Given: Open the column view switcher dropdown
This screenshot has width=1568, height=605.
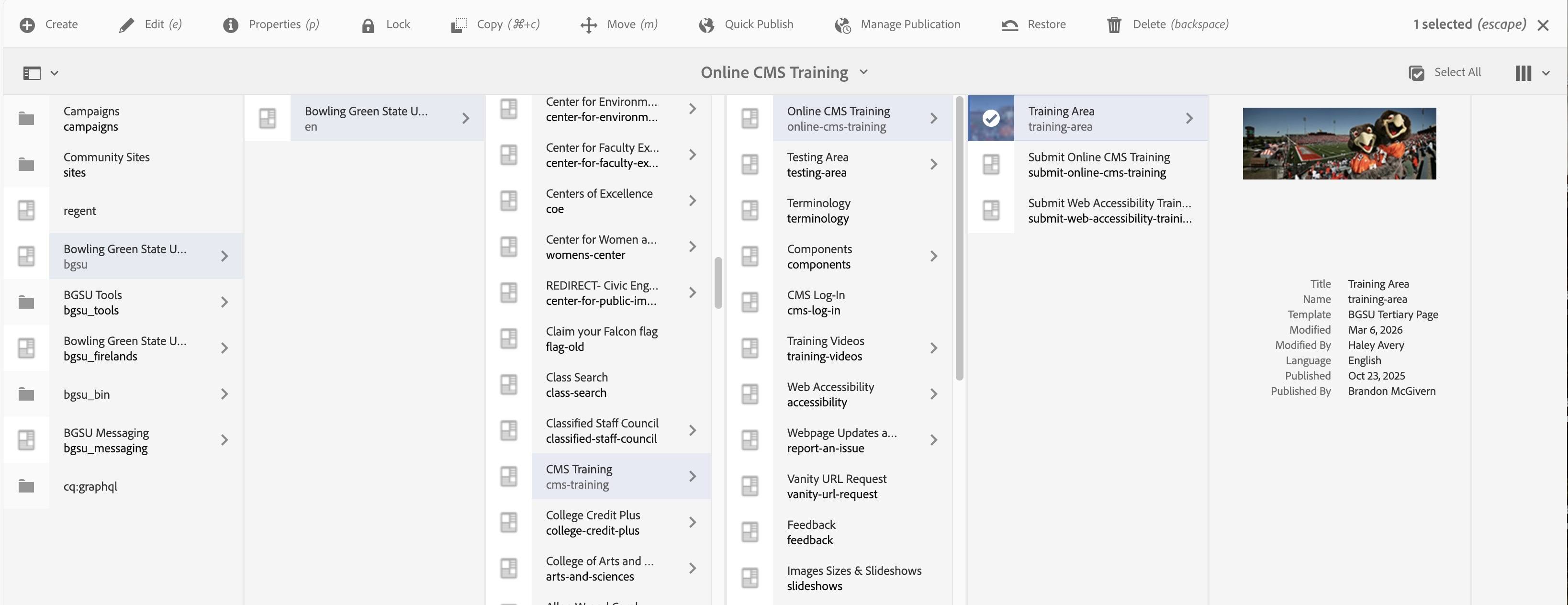Looking at the screenshot, I should [x=1532, y=73].
